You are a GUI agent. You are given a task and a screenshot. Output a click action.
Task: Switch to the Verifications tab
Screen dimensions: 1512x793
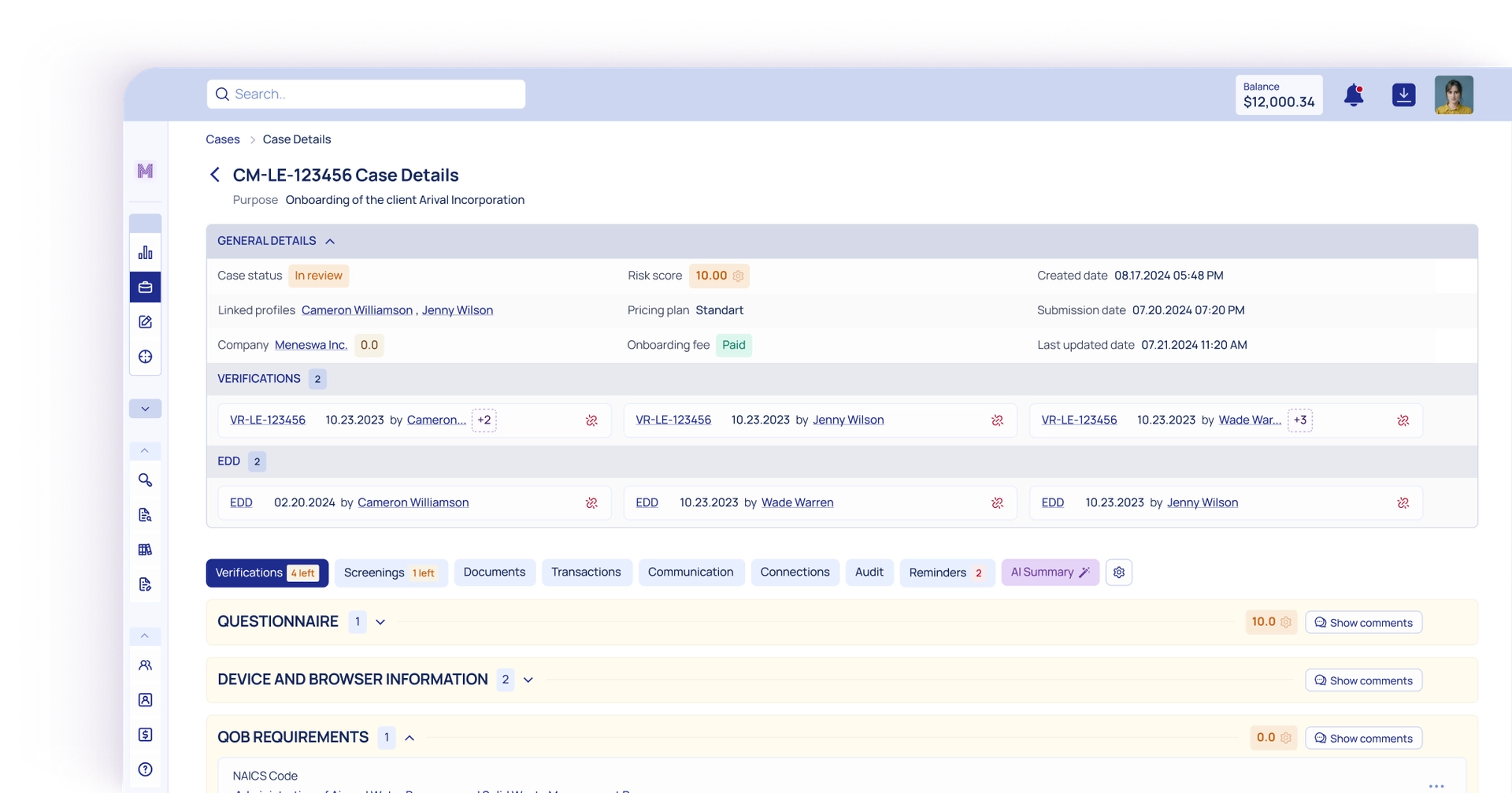267,573
